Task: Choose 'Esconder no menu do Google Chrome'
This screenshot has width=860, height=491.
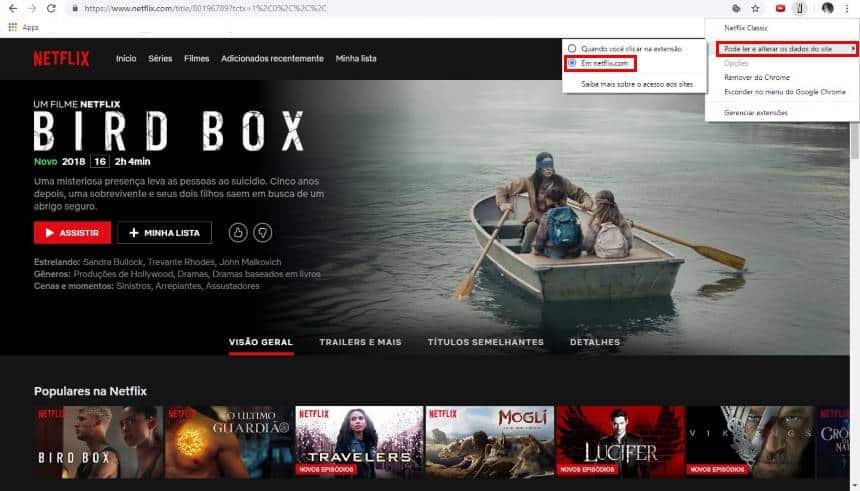Action: coord(784,92)
